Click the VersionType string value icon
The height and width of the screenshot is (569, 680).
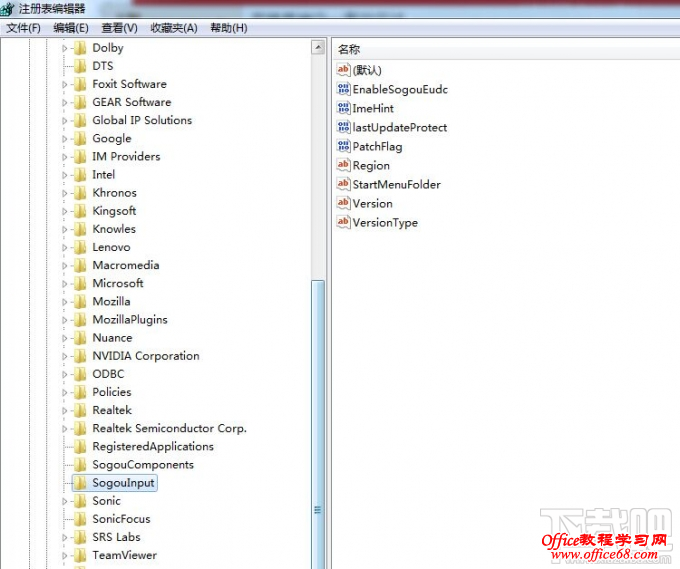point(343,222)
